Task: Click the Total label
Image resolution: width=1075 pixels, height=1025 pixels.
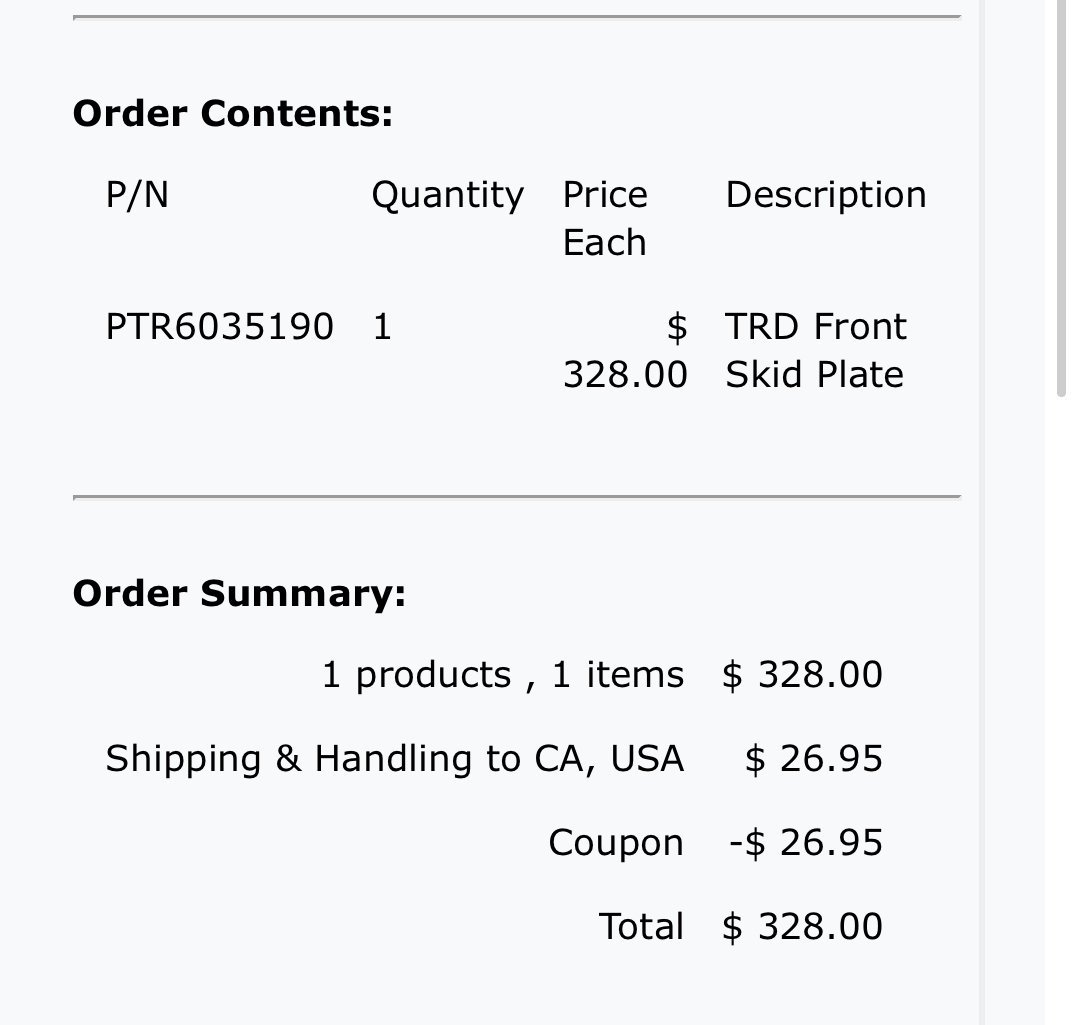Action: coord(641,926)
